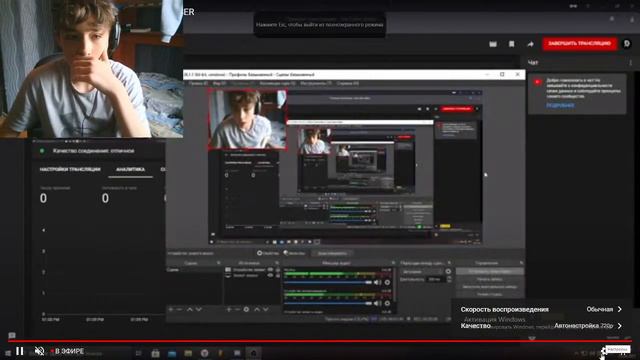Click second button in OBS Controls panel
Image resolution: width=640 pixels, height=360 pixels.
tap(490, 279)
